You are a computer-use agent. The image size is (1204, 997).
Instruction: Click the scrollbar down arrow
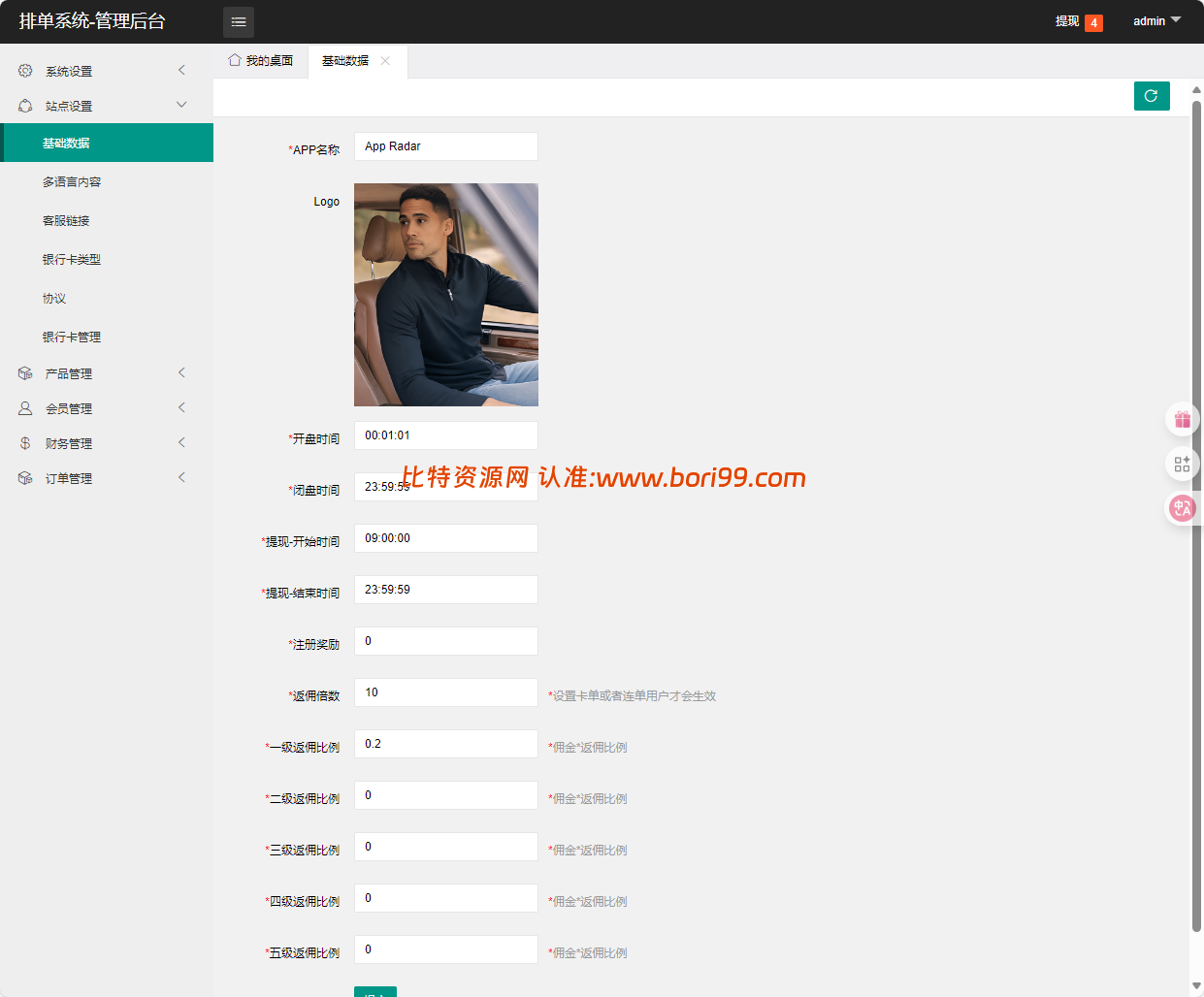click(x=1196, y=986)
